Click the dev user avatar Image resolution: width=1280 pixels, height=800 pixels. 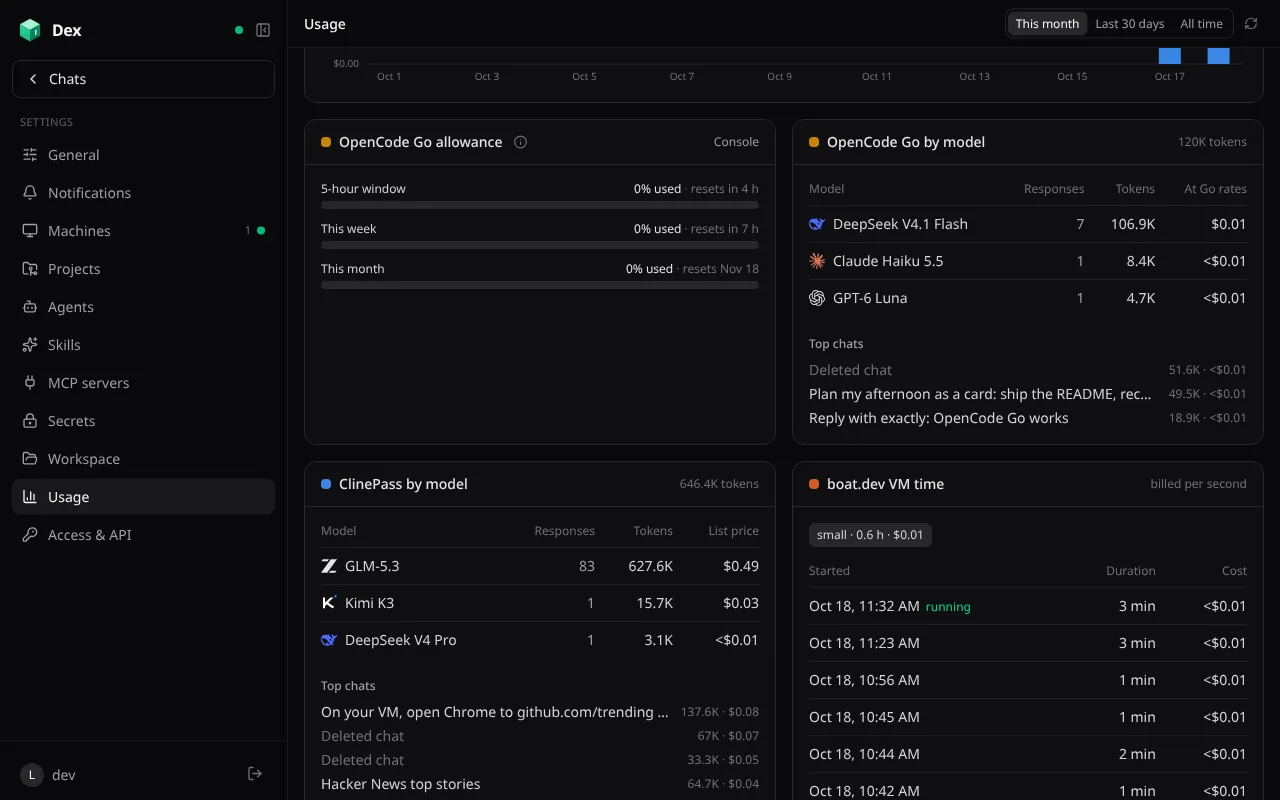(x=32, y=774)
